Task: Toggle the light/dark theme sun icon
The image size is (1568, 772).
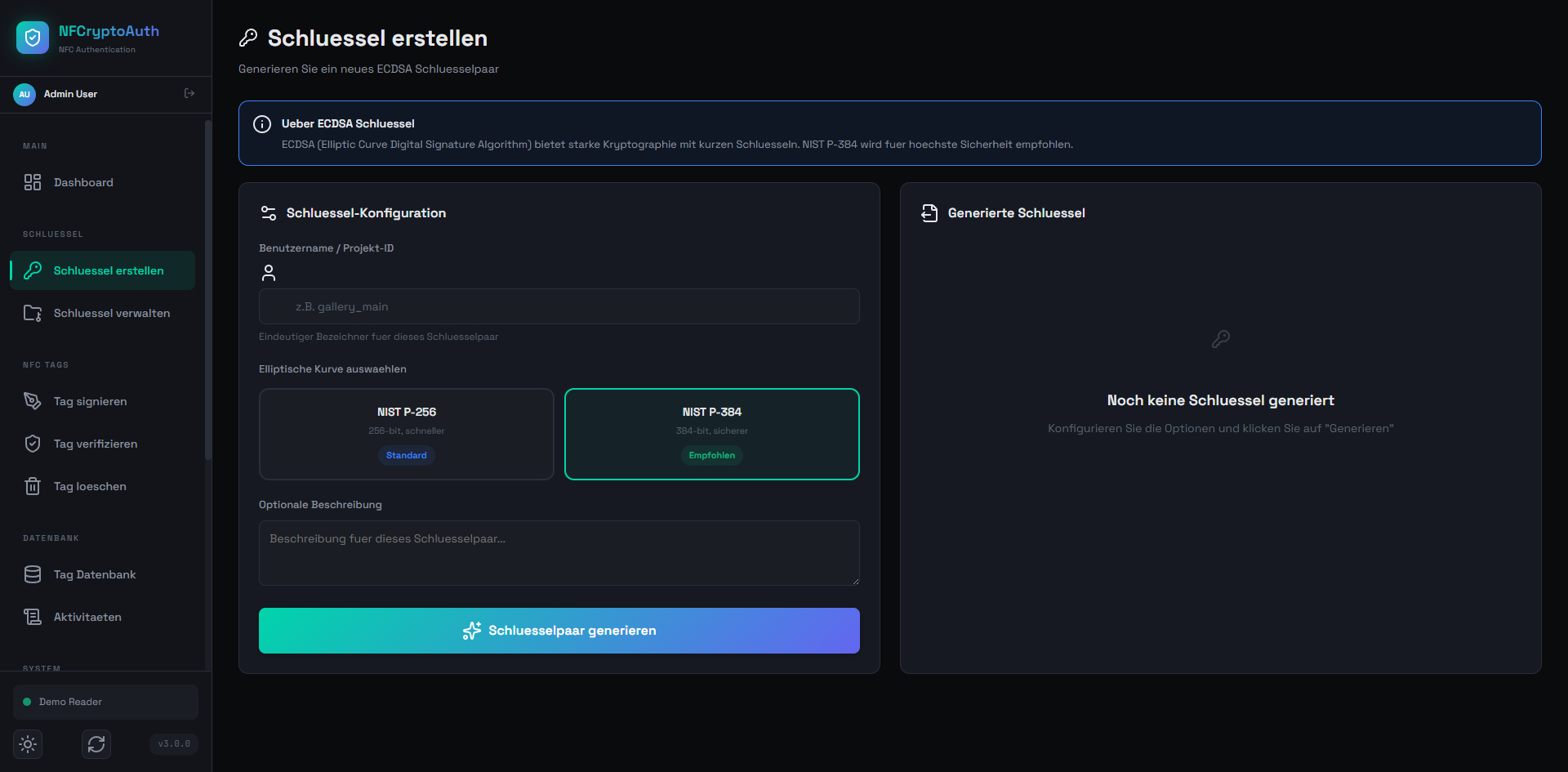Action: pyautogui.click(x=28, y=744)
